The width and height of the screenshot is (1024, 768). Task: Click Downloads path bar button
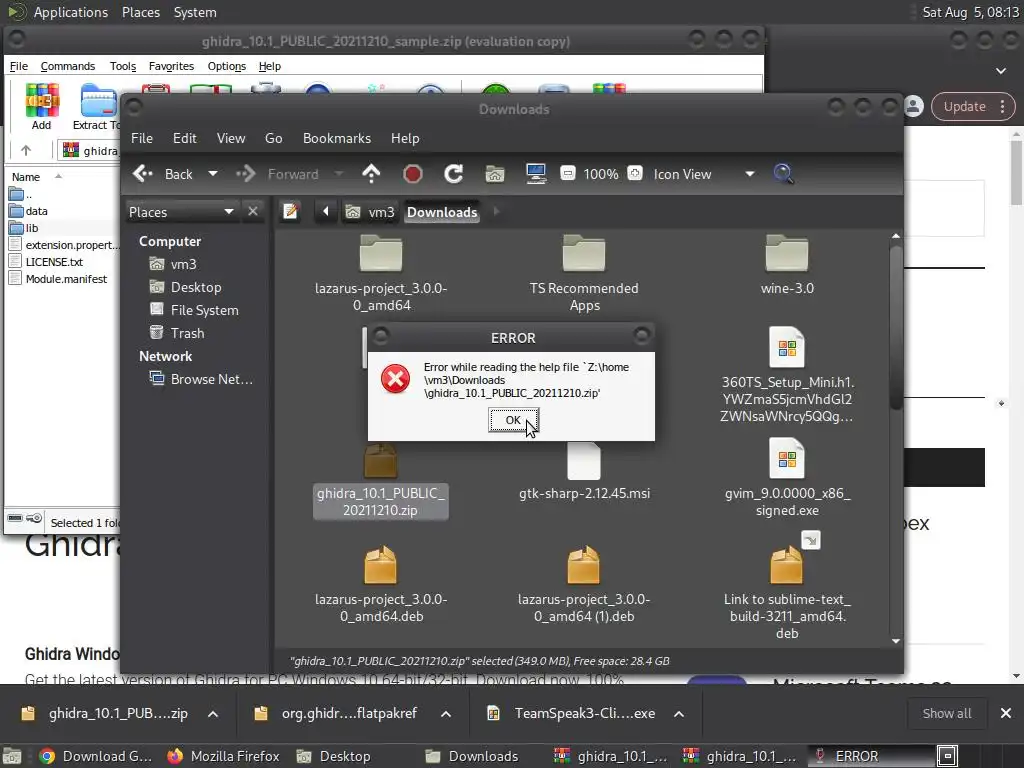(442, 212)
